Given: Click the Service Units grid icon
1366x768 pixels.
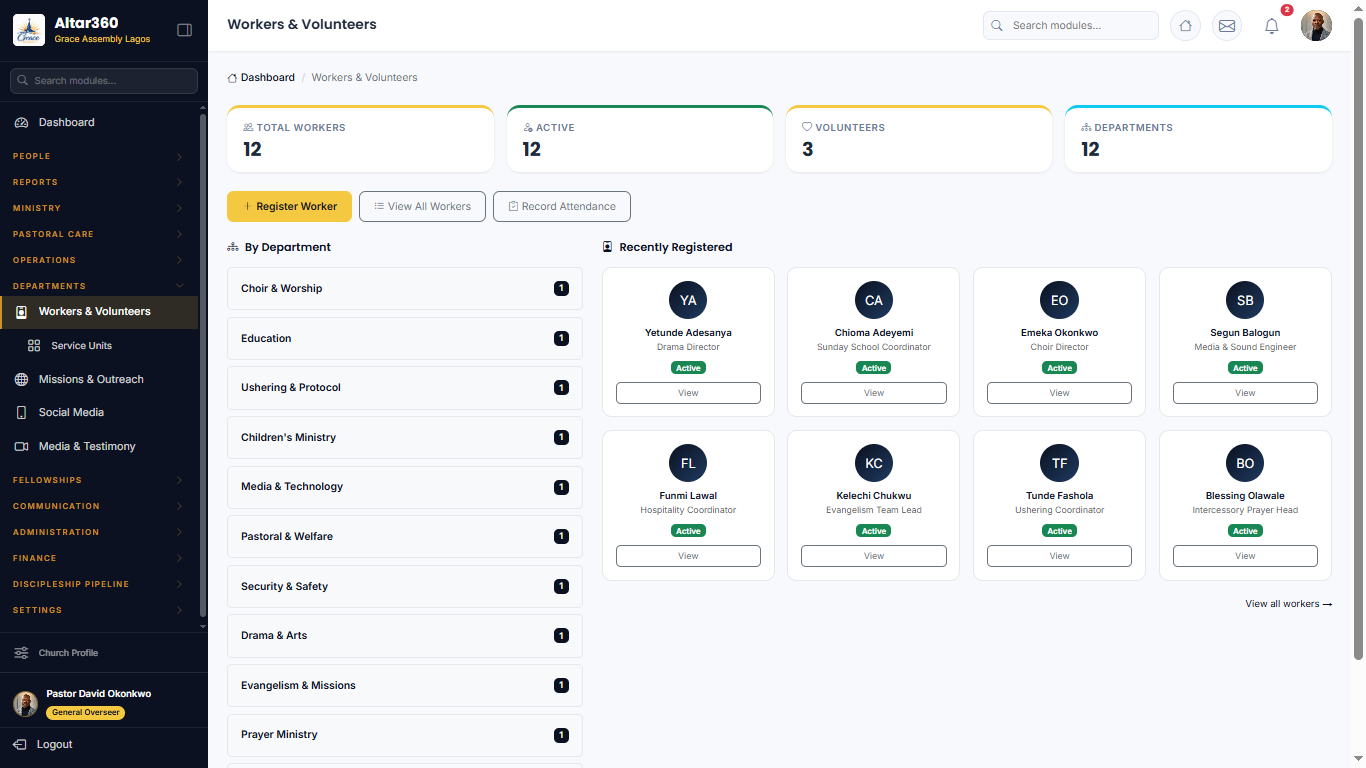Looking at the screenshot, I should pyautogui.click(x=34, y=346).
